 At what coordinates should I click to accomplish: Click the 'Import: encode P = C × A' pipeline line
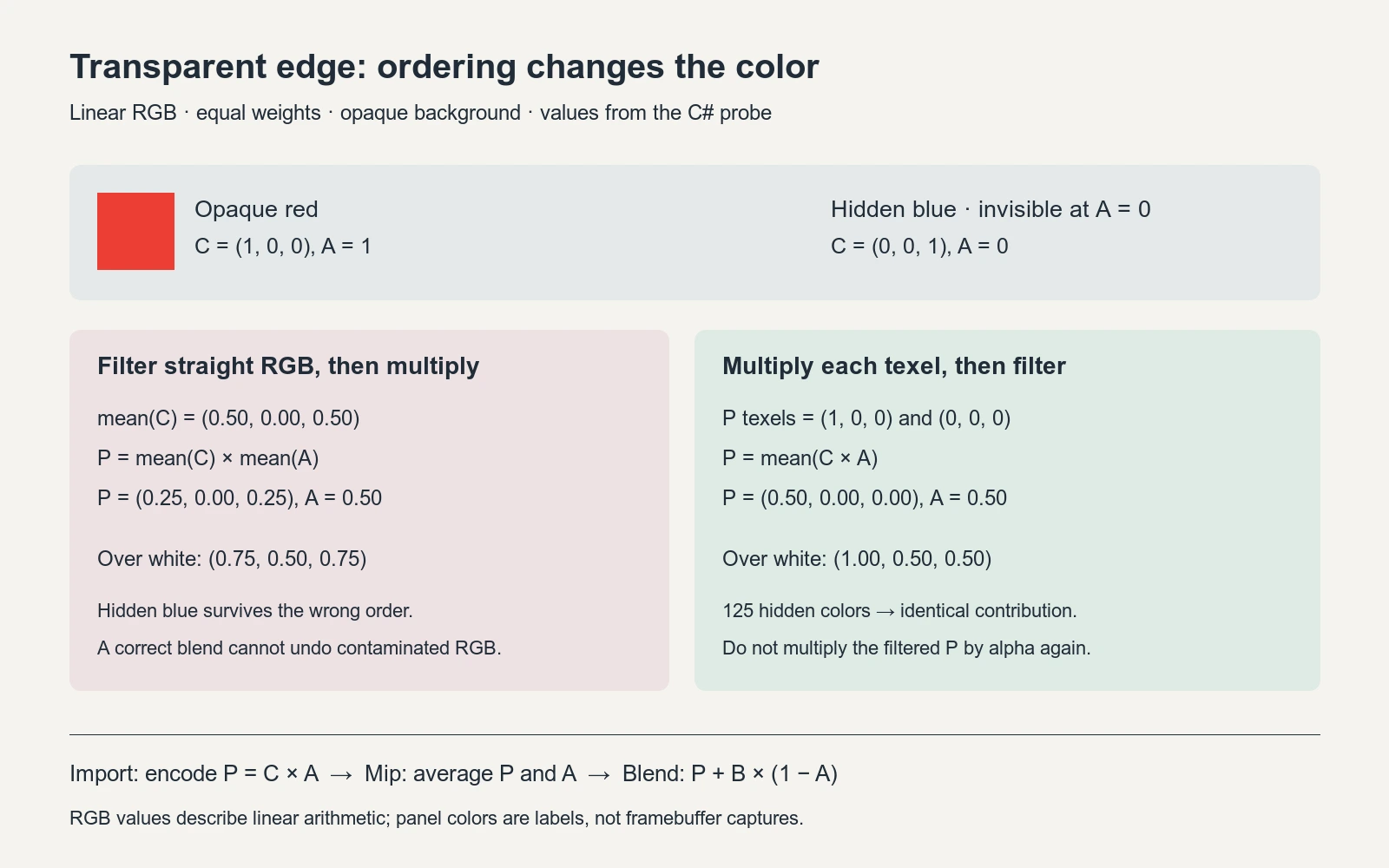194,774
